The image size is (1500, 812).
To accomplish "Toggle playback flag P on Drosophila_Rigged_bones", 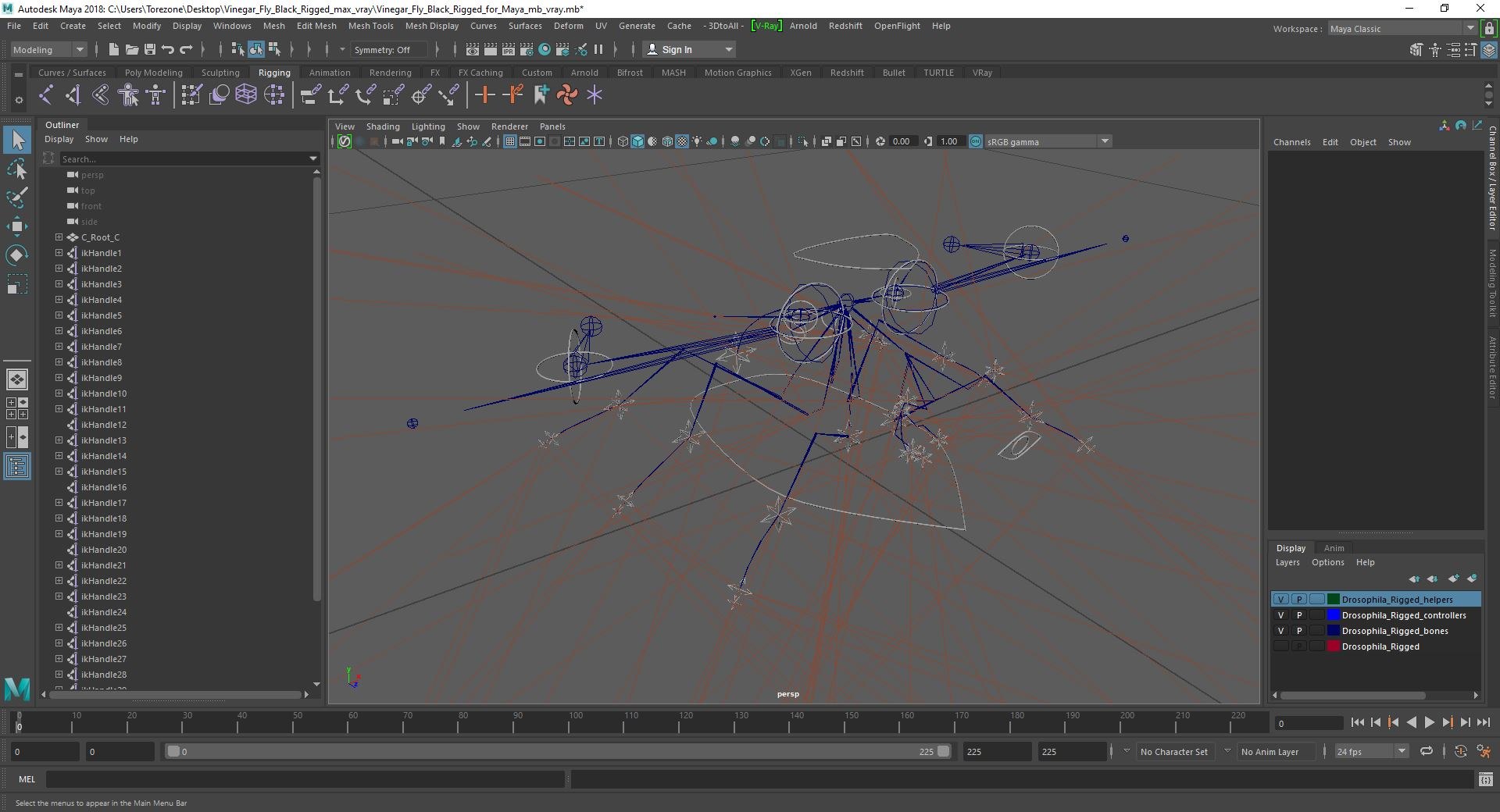I will tap(1299, 631).
